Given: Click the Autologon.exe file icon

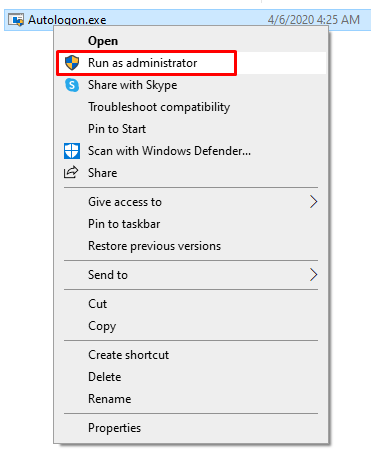Looking at the screenshot, I should (16, 20).
